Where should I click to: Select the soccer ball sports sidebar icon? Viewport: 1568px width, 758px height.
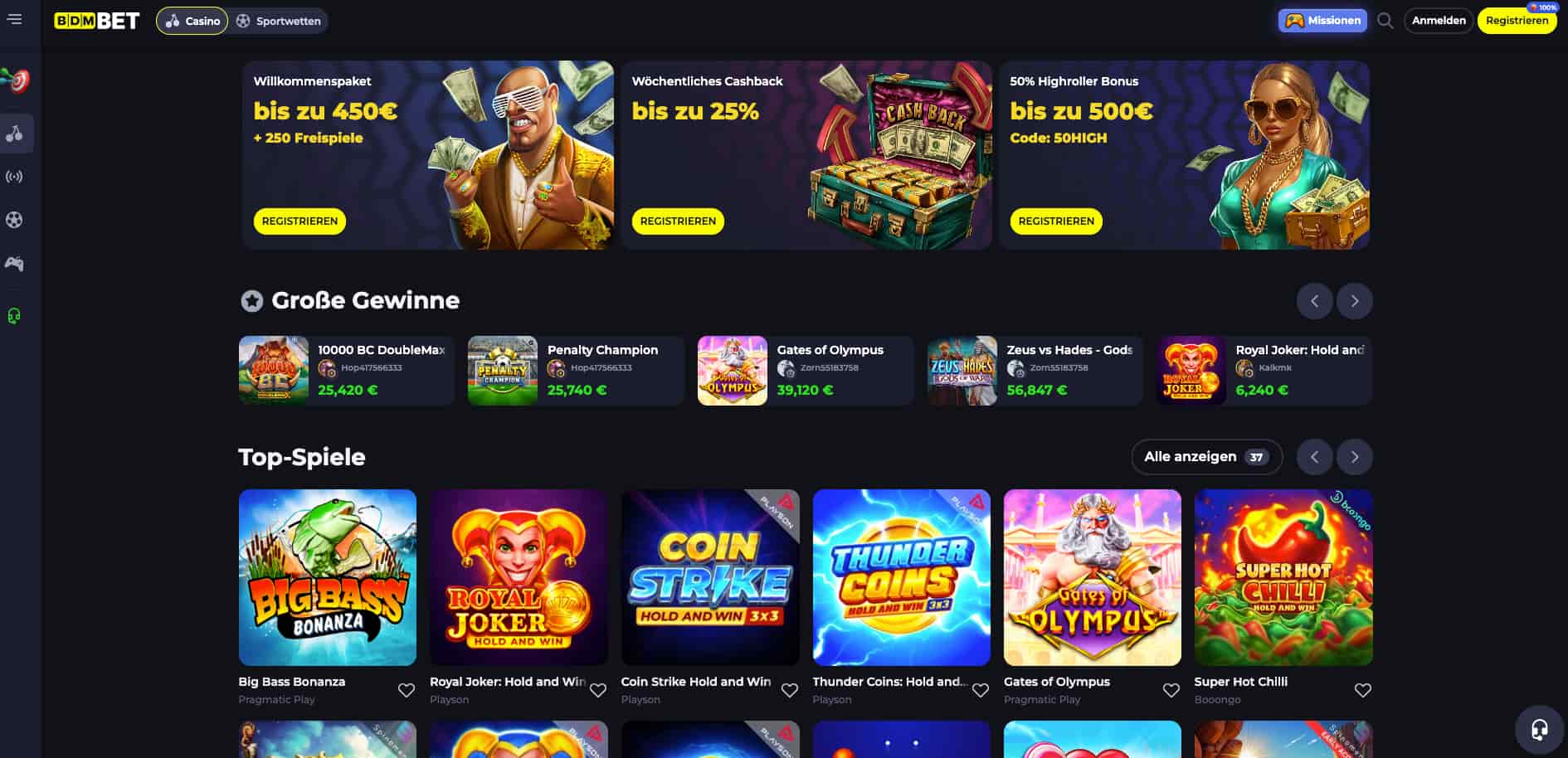coord(14,220)
